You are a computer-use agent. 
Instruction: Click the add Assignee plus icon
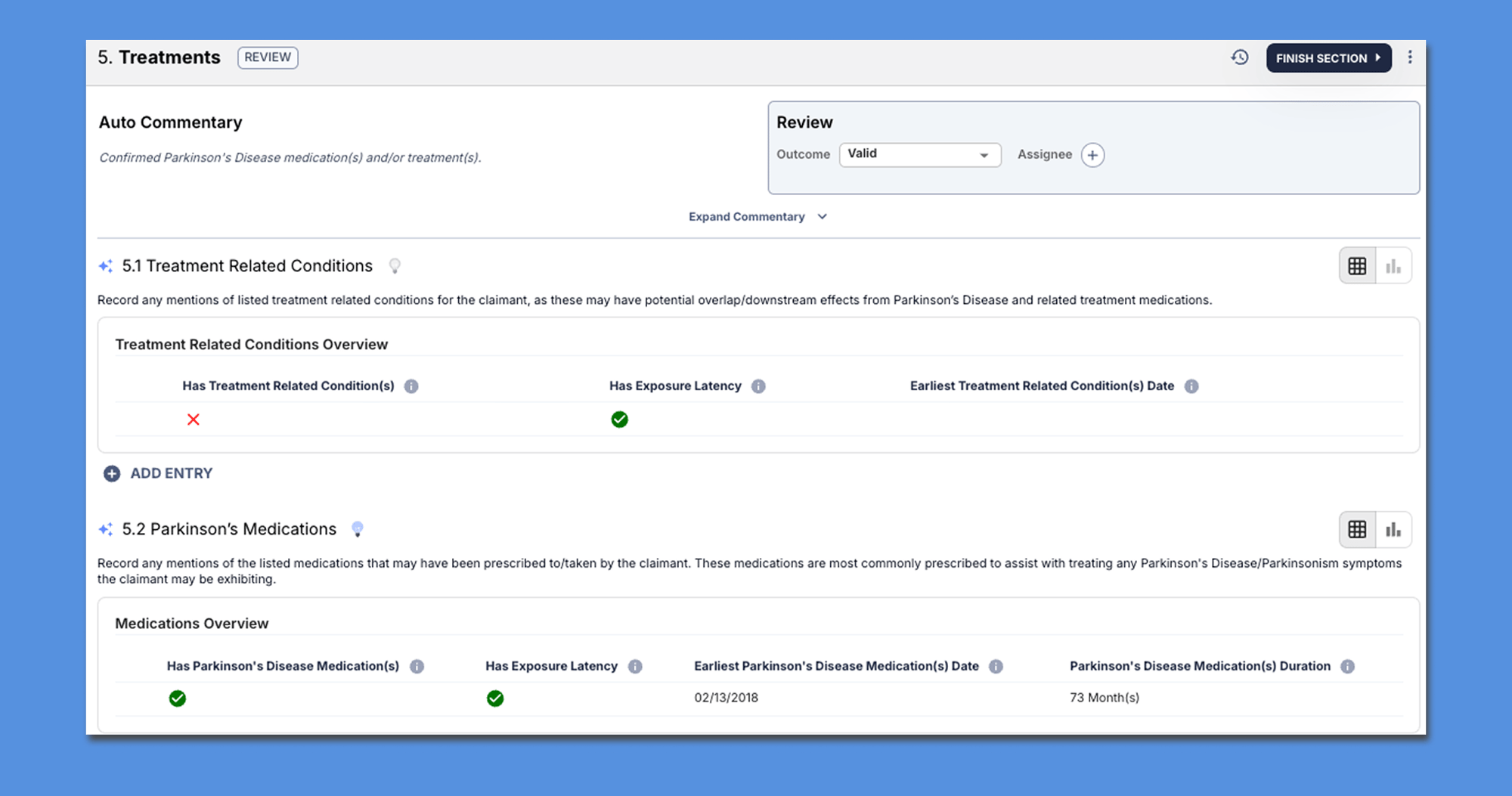(x=1092, y=155)
